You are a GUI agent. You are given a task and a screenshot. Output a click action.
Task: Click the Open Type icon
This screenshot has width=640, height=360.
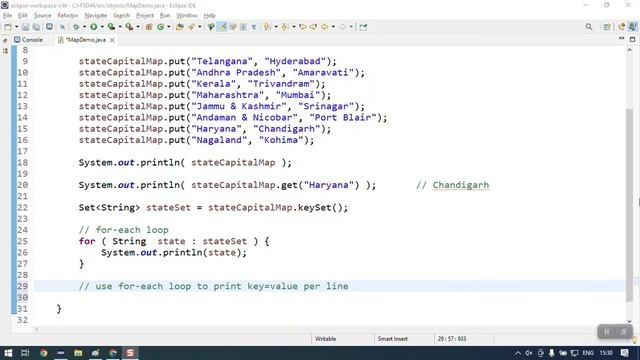[180, 27]
